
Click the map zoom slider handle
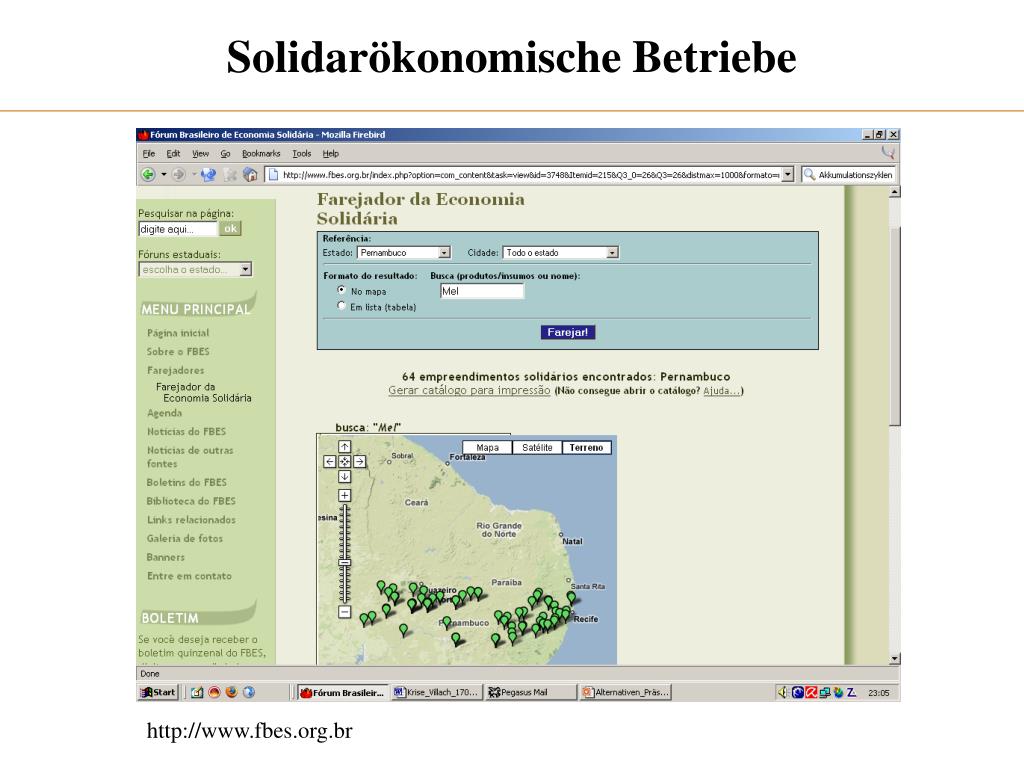tap(345, 562)
